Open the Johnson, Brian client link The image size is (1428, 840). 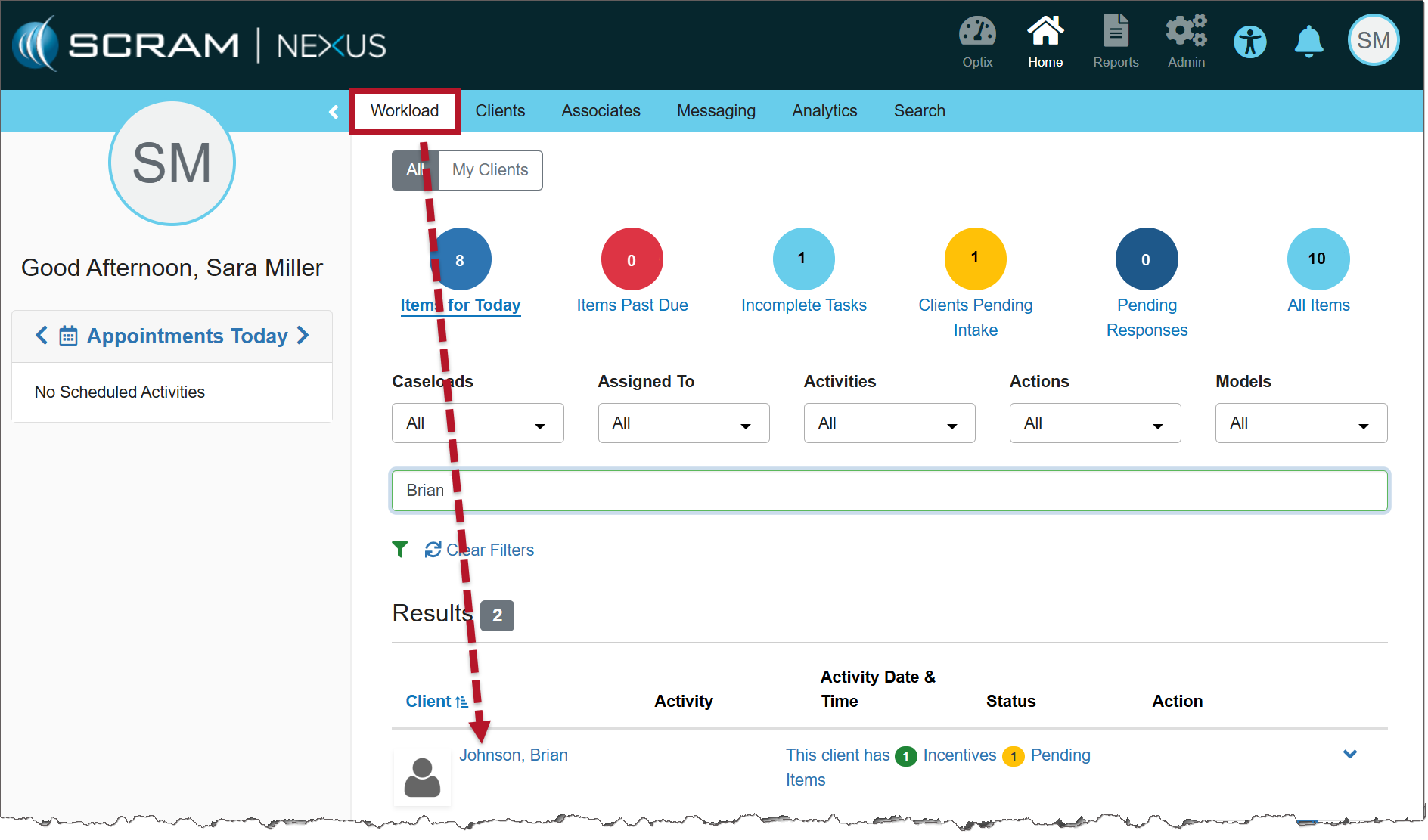514,755
